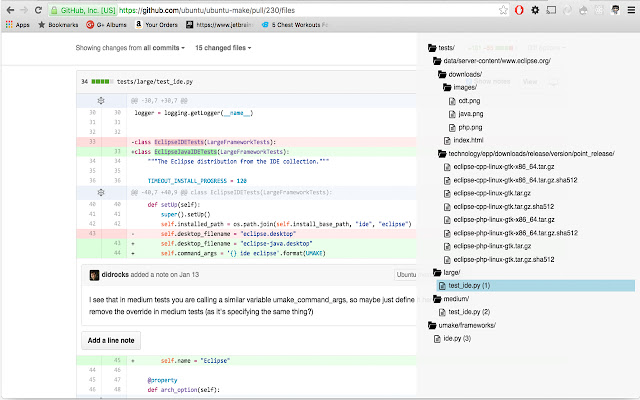
Task: Select test_ide.py (1) under large/
Action: 469,285
